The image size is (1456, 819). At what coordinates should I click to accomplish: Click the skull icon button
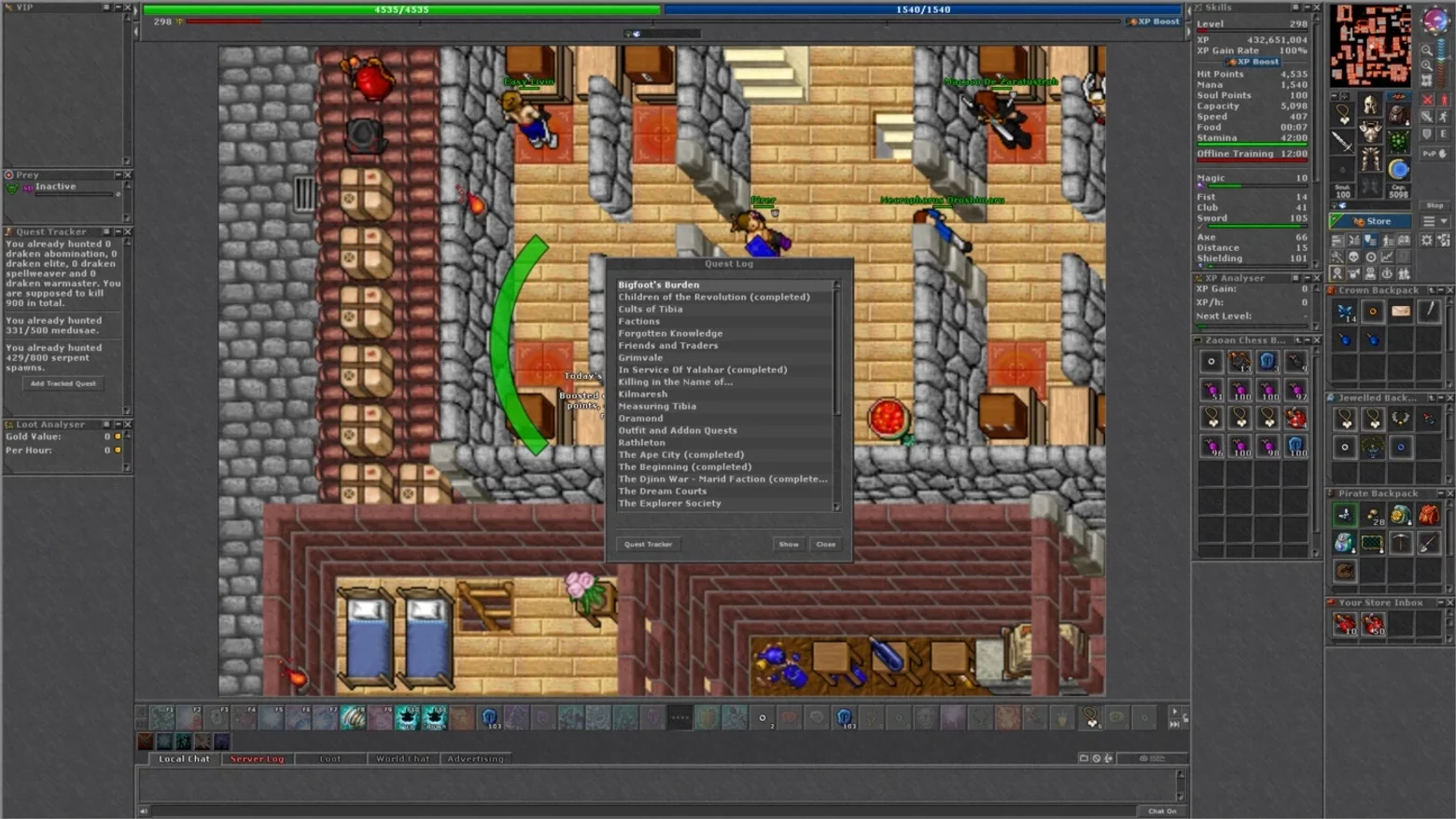1353,257
